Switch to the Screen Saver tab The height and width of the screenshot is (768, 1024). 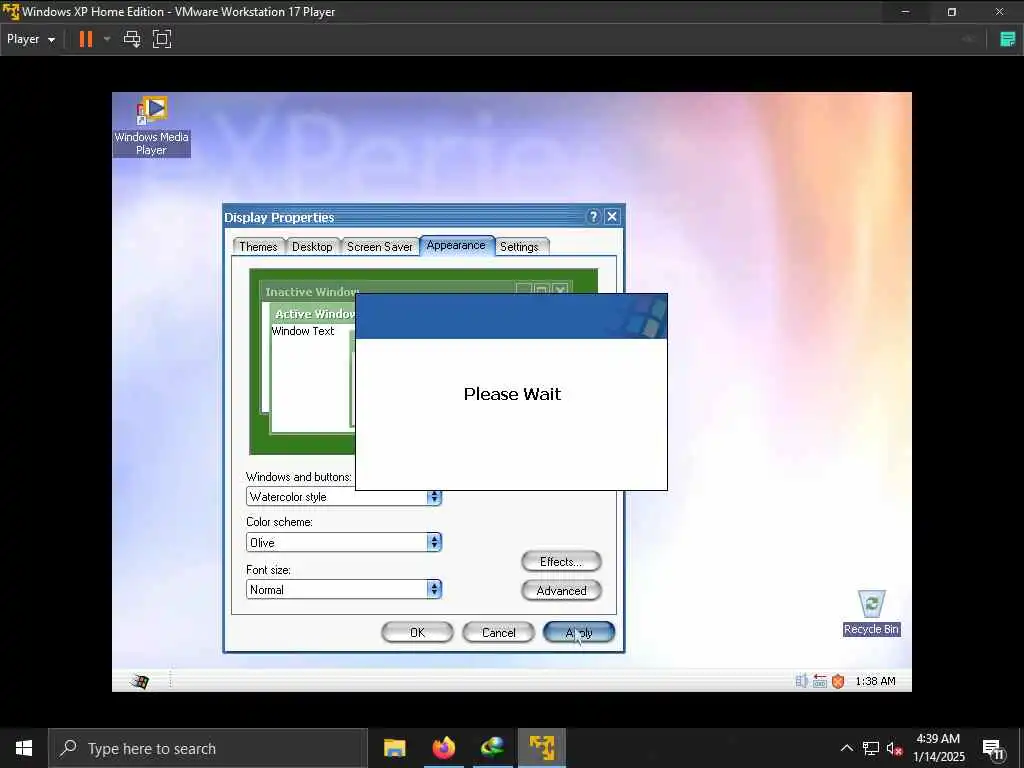[x=379, y=247]
